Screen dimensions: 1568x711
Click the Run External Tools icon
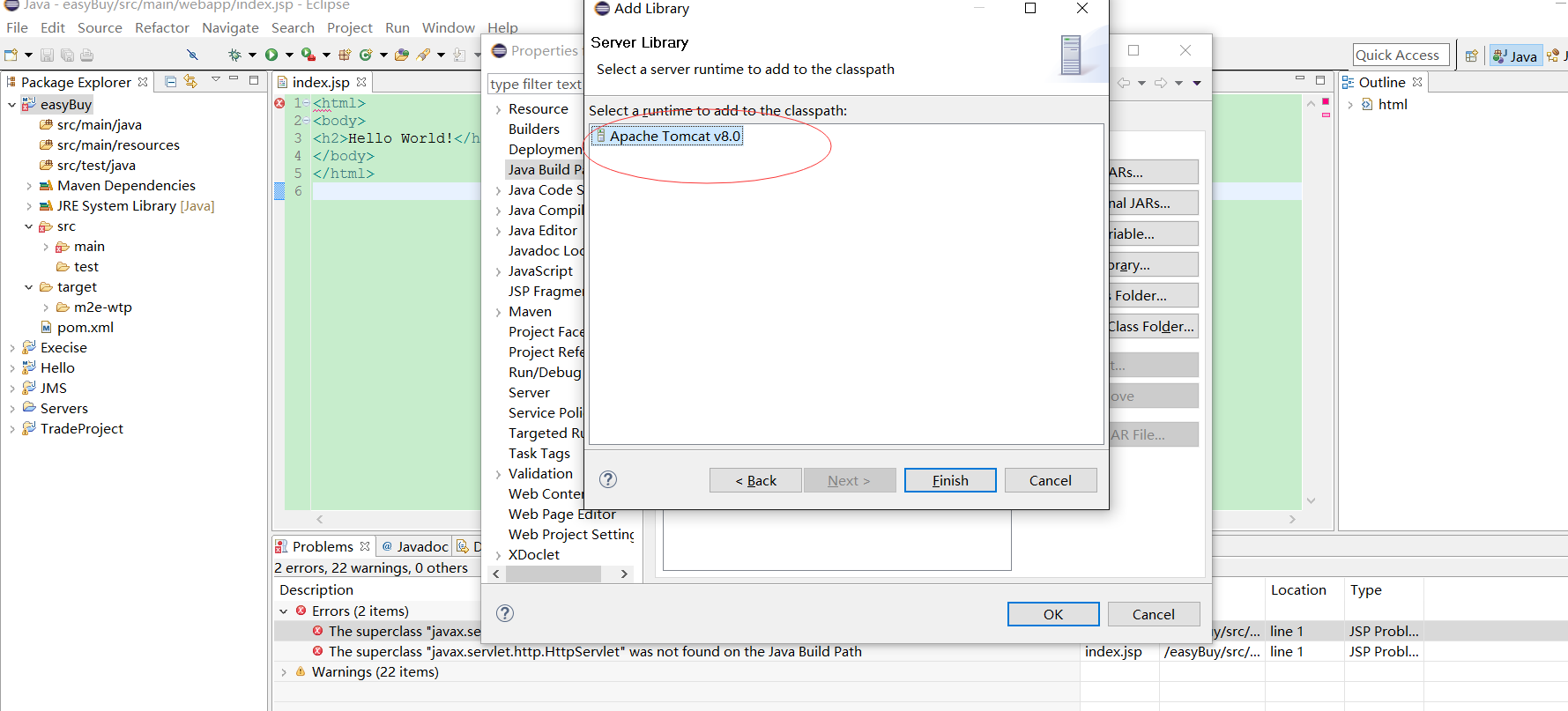[308, 55]
